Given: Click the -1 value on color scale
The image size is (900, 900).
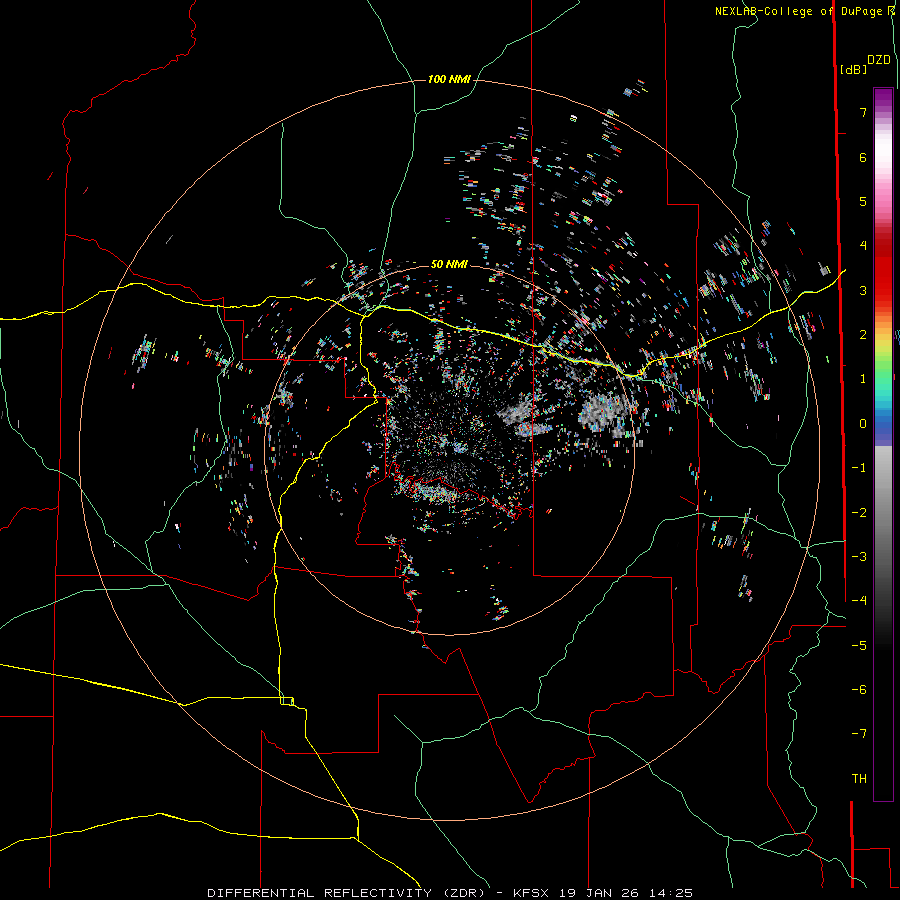Looking at the screenshot, I should tap(859, 468).
